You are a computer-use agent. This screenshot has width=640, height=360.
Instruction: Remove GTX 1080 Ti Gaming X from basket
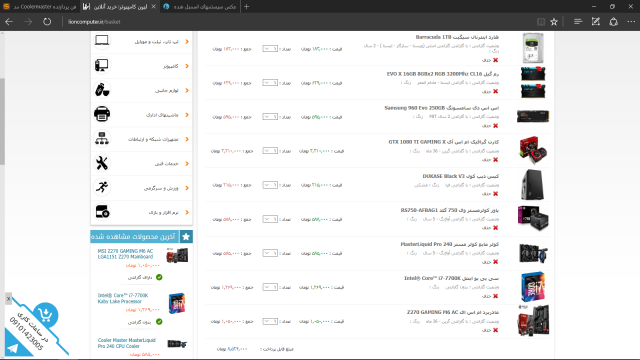[495, 160]
